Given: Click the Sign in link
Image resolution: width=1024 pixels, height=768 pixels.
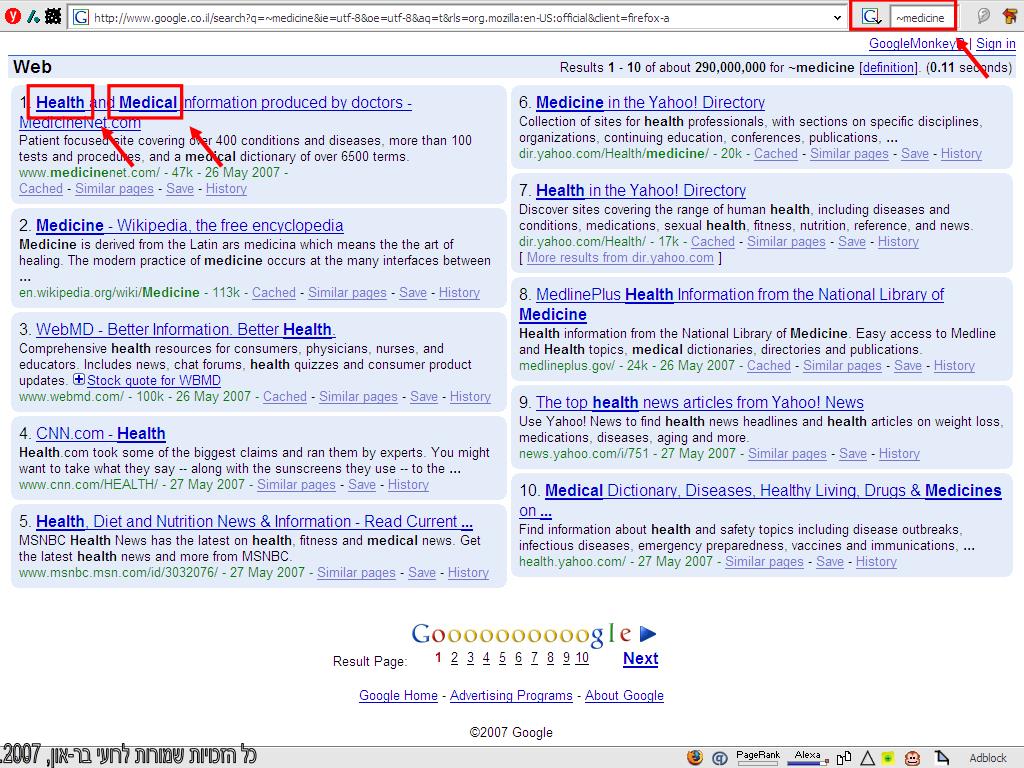Looking at the screenshot, I should tap(995, 44).
